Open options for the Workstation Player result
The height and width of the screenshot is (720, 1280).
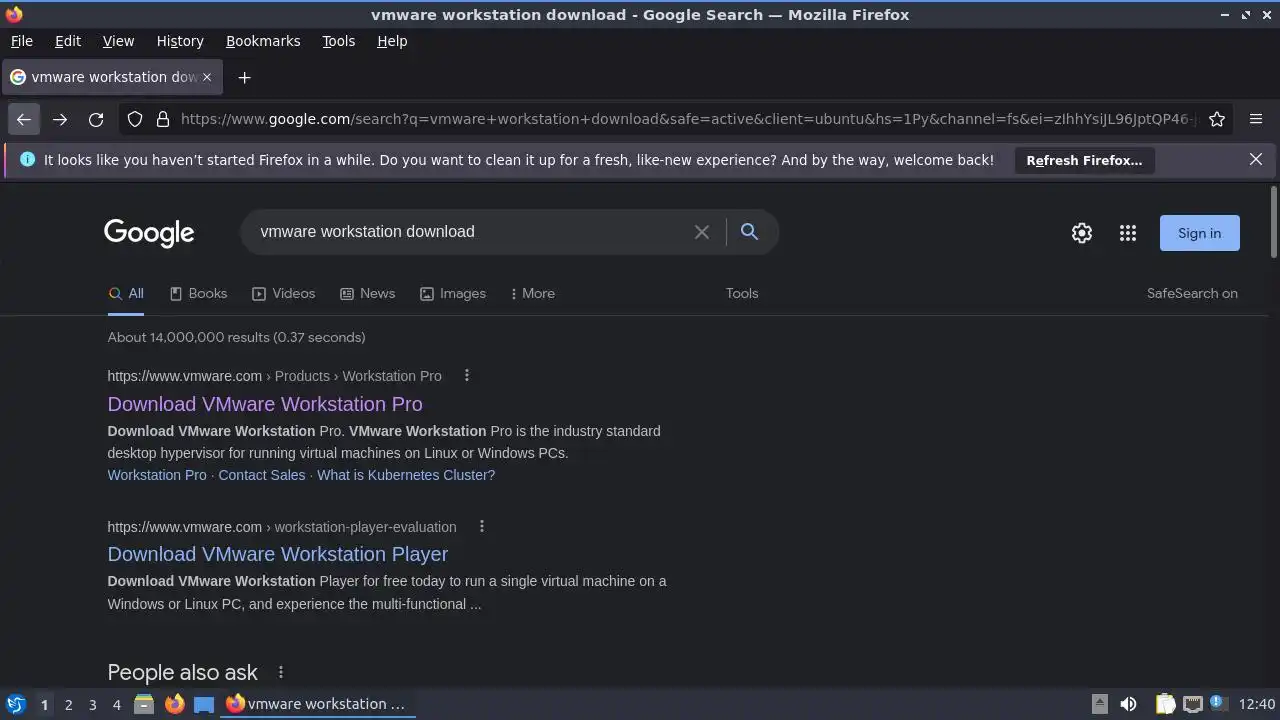[482, 527]
